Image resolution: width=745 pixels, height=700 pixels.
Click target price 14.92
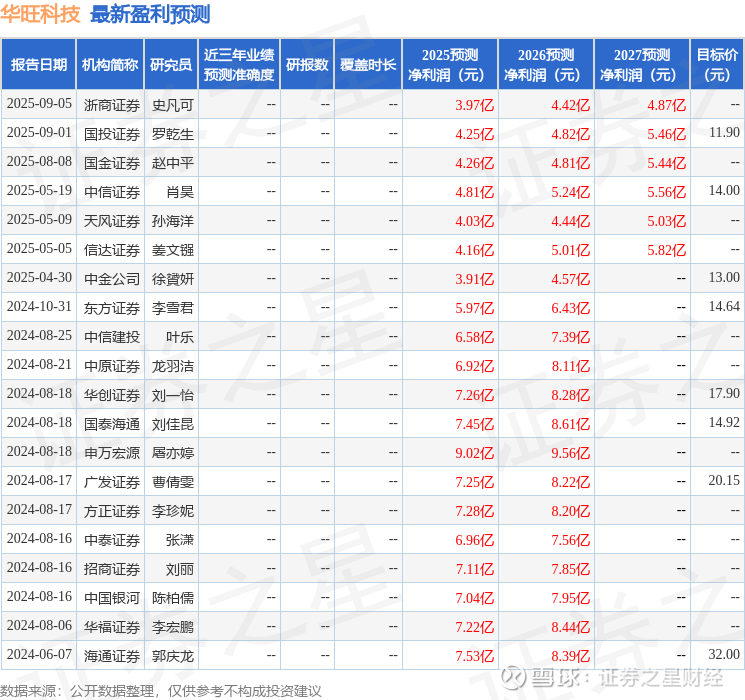724,422
